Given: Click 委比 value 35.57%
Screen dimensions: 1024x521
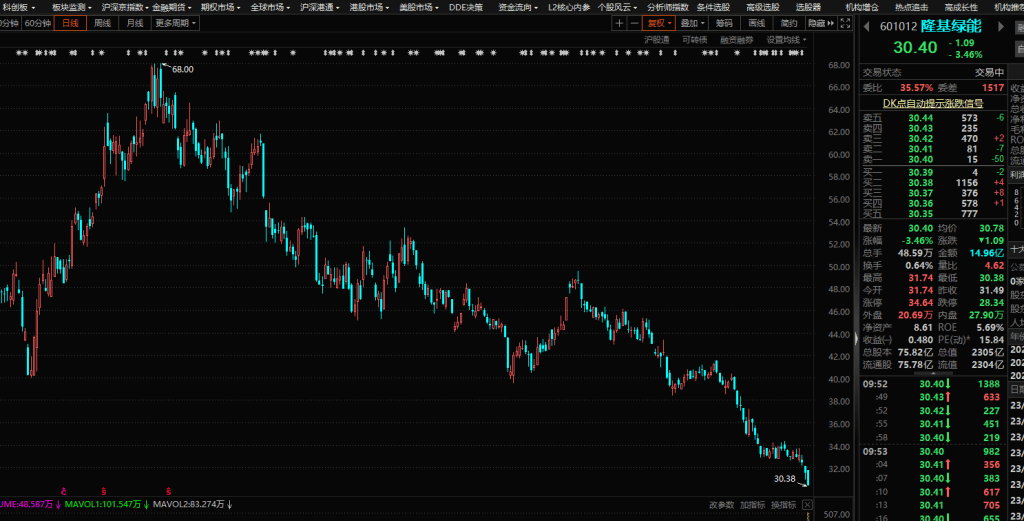Looking at the screenshot, I should (x=917, y=87).
